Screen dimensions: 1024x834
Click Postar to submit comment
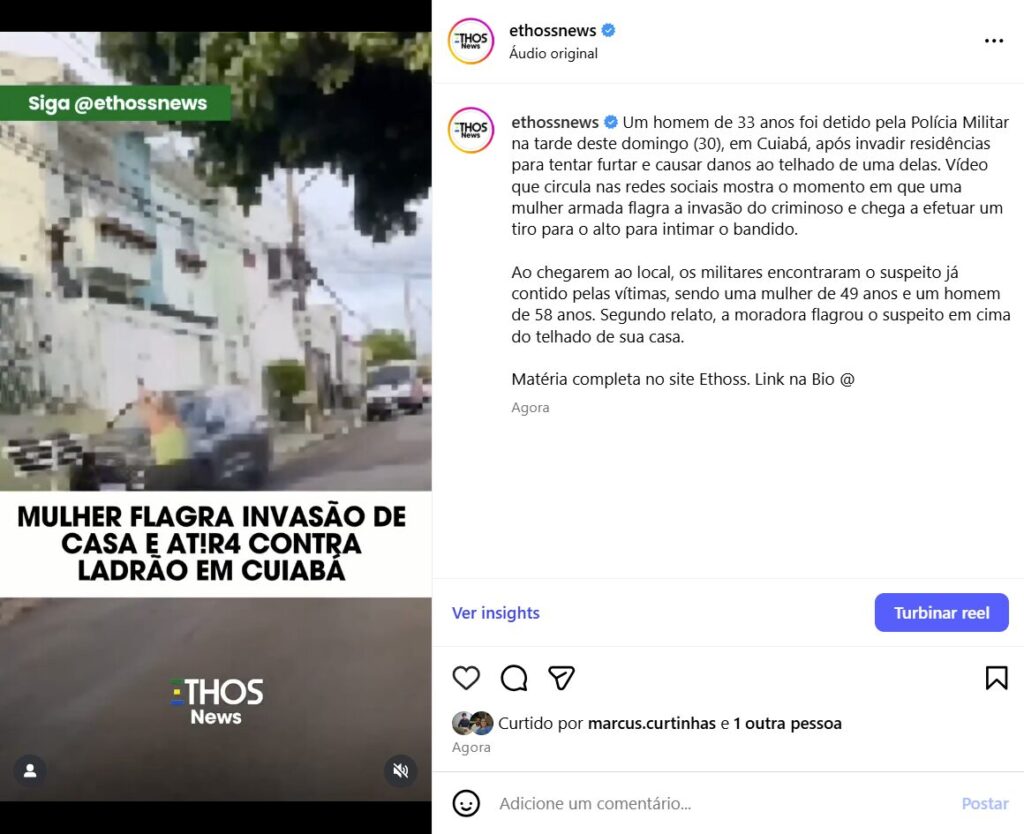(x=985, y=803)
